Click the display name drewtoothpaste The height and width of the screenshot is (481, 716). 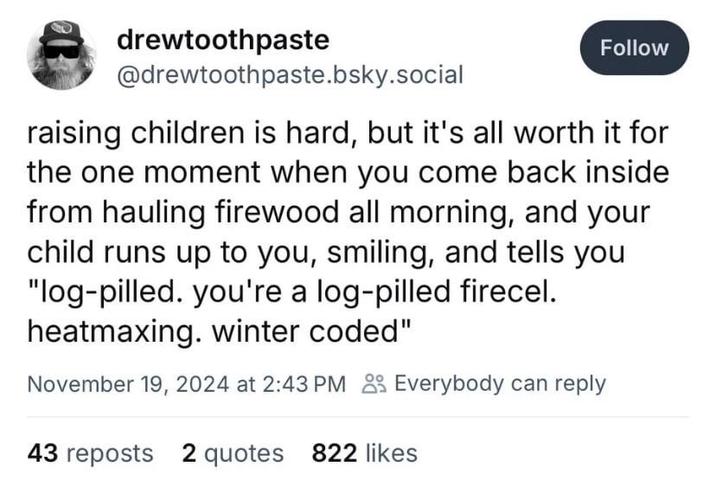[x=222, y=41]
